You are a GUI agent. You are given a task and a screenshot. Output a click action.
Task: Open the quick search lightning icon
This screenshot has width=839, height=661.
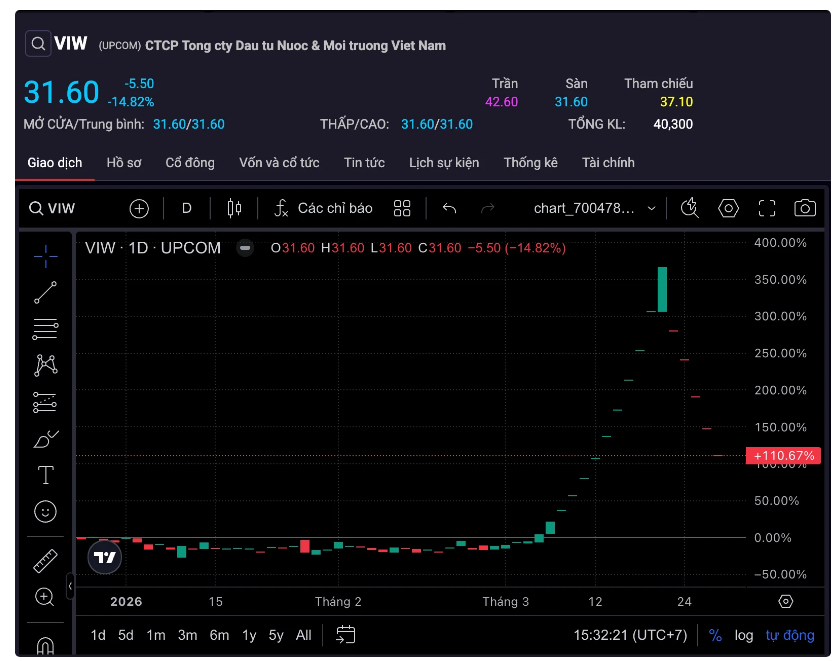pyautogui.click(x=690, y=208)
